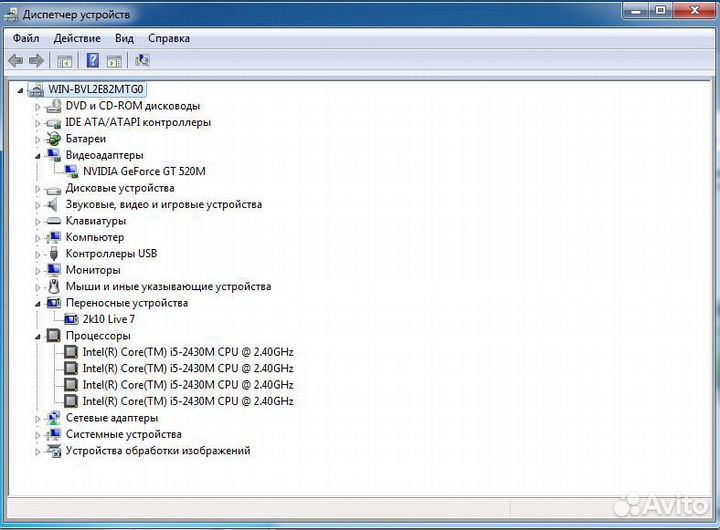The image size is (720, 530).
Task: Click the computer icon beside WIN-BVL2E82MTG0
Action: pos(36,89)
